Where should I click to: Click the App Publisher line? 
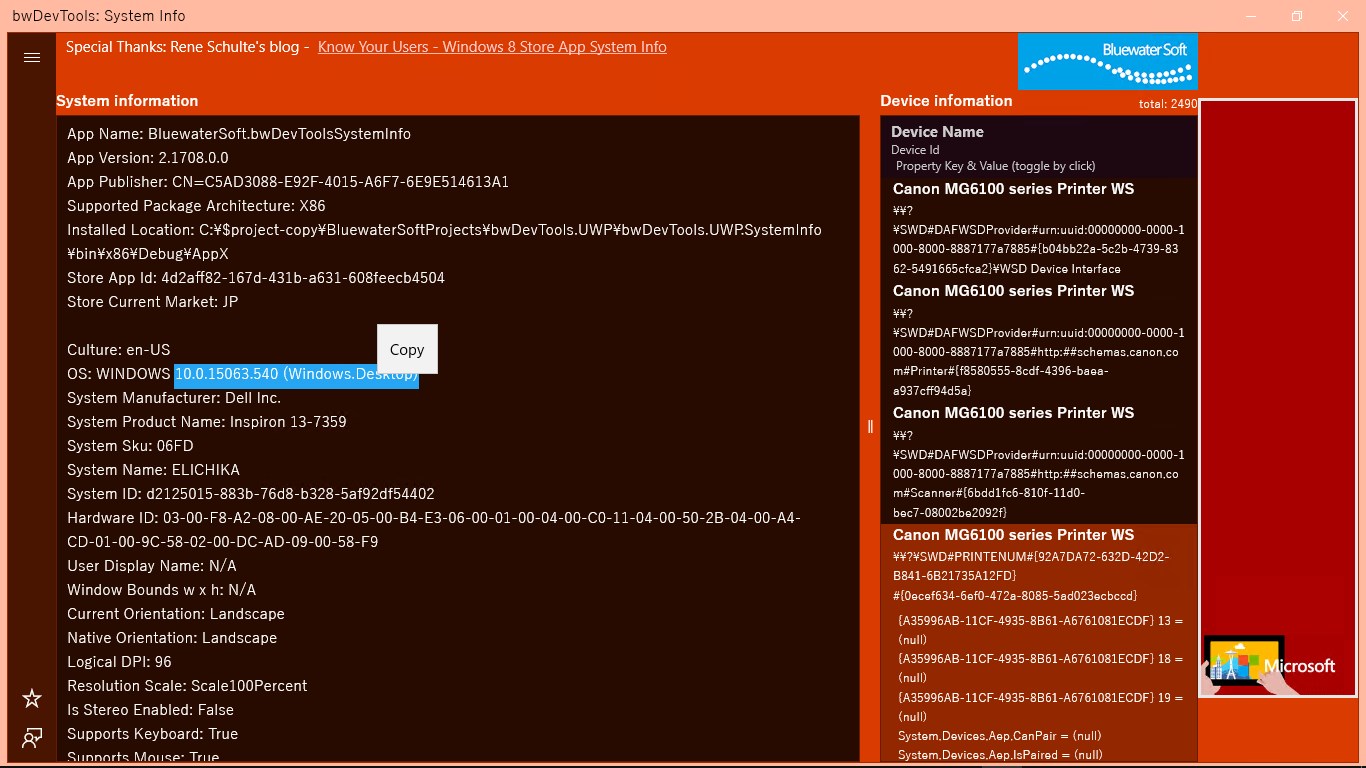pyautogui.click(x=288, y=182)
